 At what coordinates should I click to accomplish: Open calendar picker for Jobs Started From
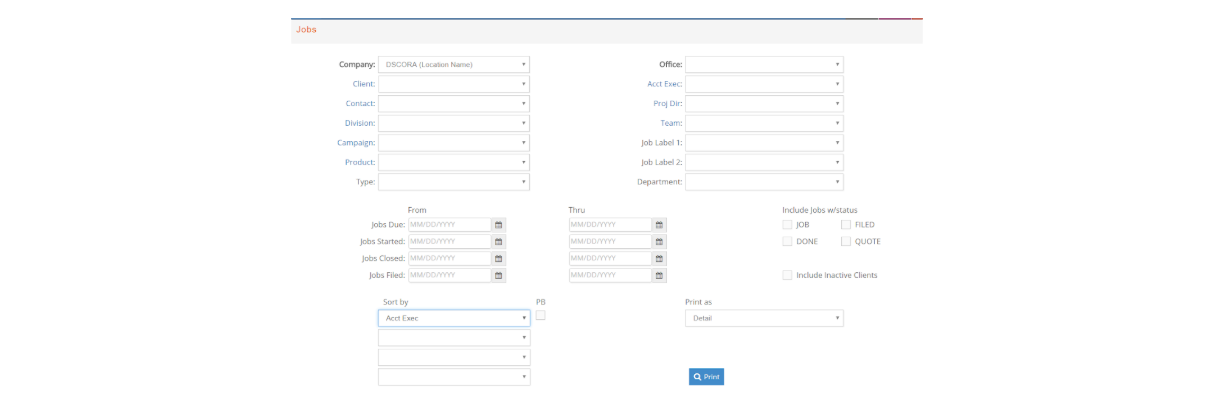click(x=499, y=242)
